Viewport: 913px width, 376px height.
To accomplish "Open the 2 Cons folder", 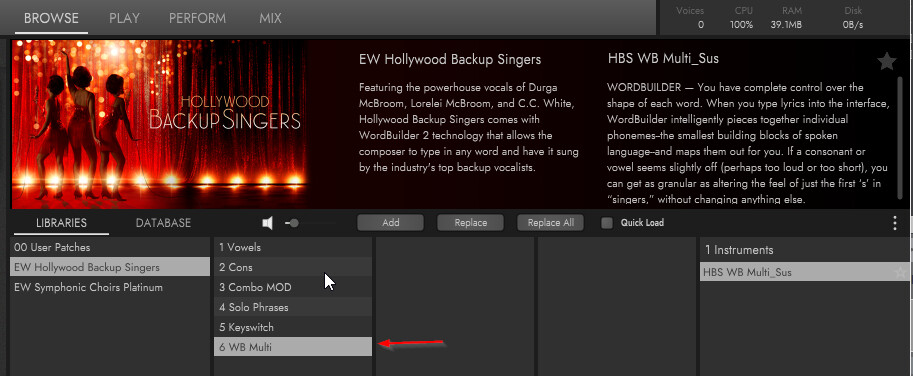I will (x=293, y=268).
